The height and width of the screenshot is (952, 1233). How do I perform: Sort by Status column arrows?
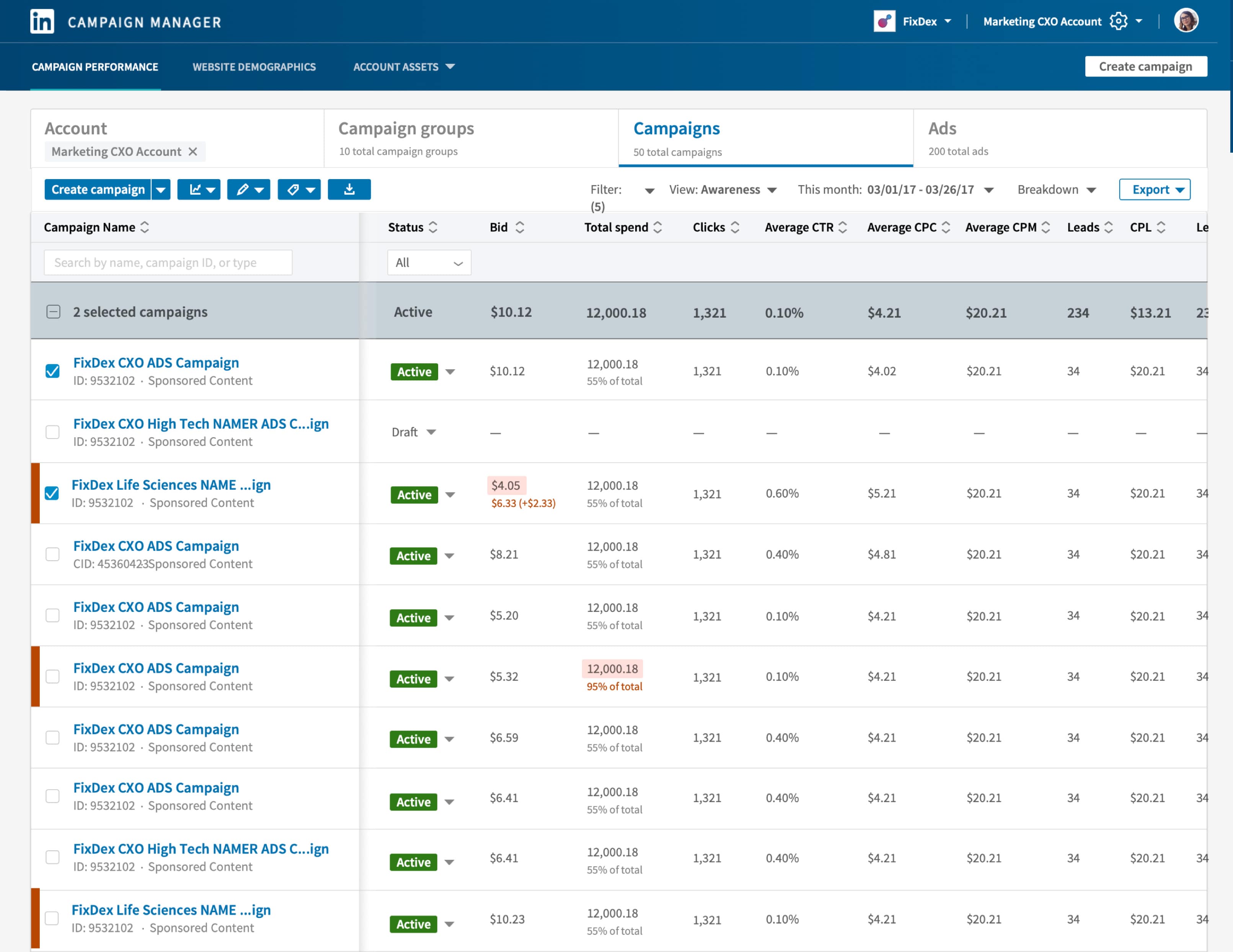(x=433, y=227)
